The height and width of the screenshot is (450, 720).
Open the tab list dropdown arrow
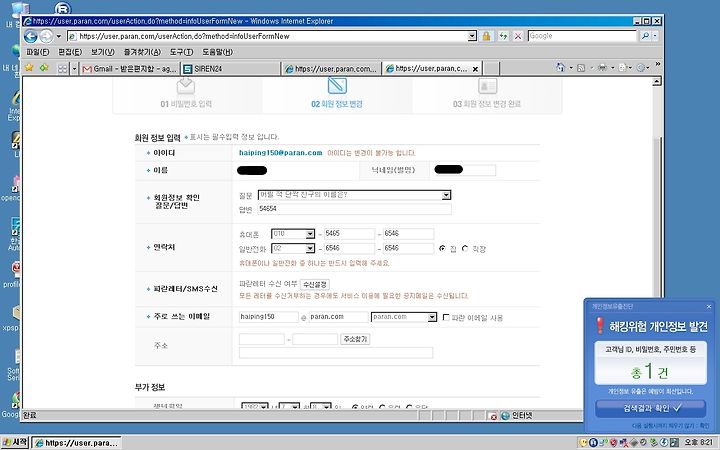tap(74, 69)
